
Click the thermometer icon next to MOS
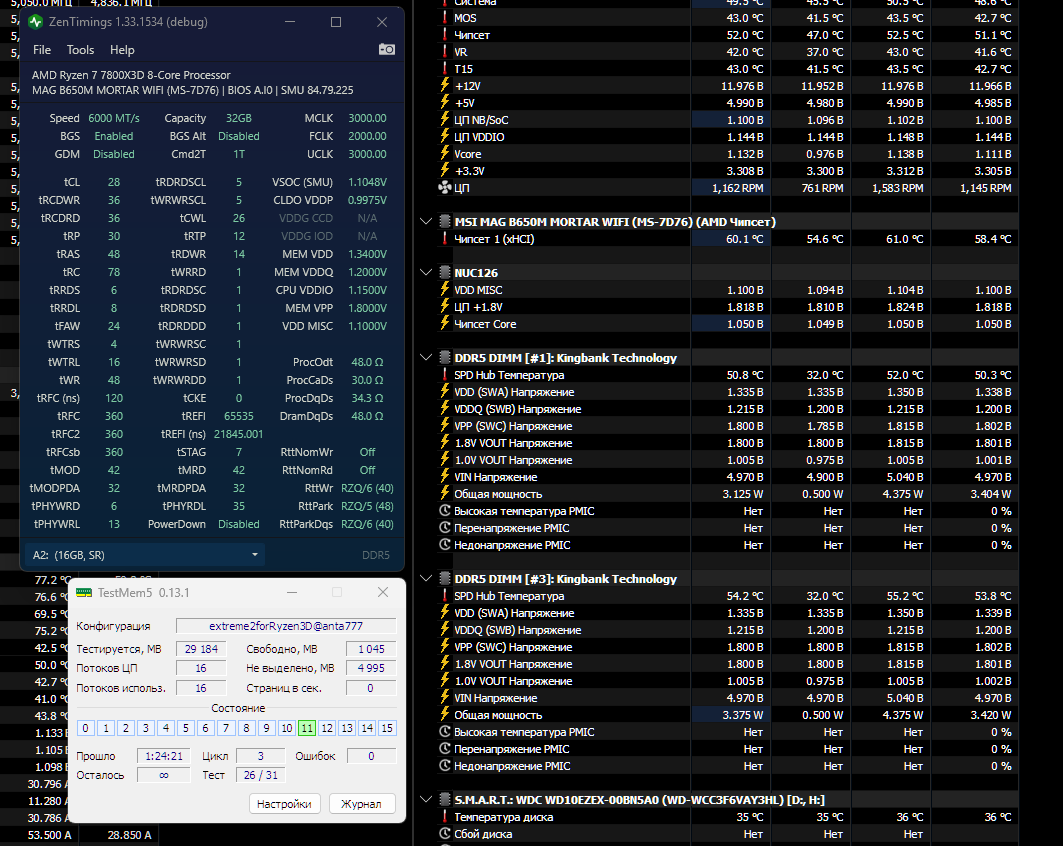(445, 18)
